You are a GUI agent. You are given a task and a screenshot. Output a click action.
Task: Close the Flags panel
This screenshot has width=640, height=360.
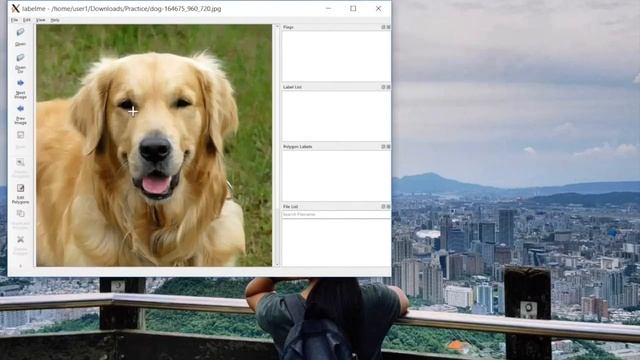click(388, 27)
